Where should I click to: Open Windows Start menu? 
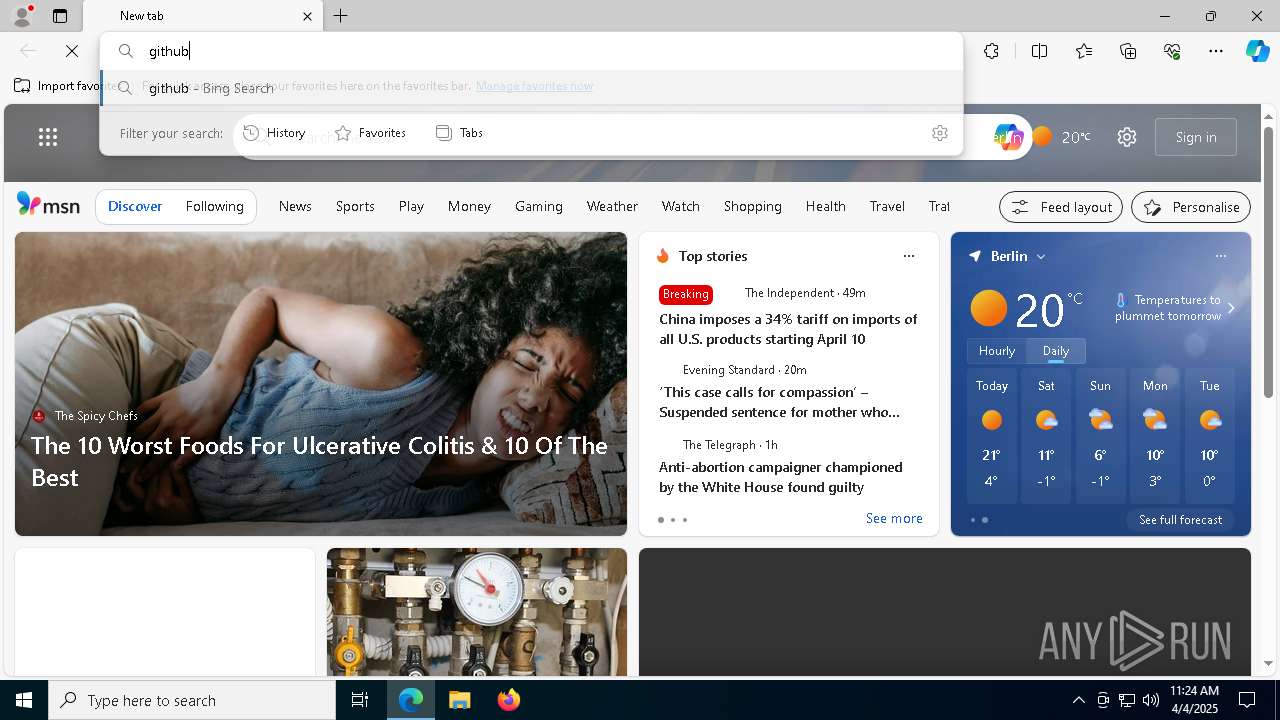click(x=24, y=700)
